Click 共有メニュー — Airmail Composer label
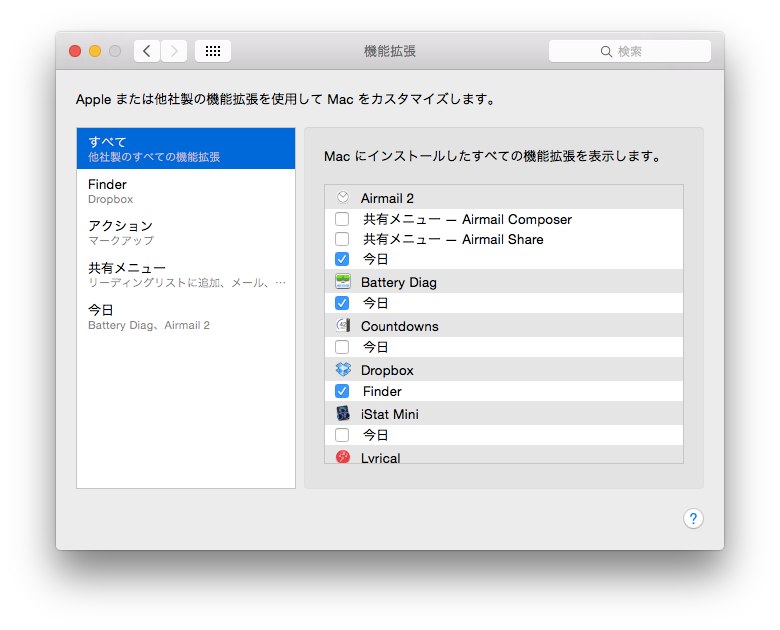Screen dimensions: 780x630 tap(467, 219)
